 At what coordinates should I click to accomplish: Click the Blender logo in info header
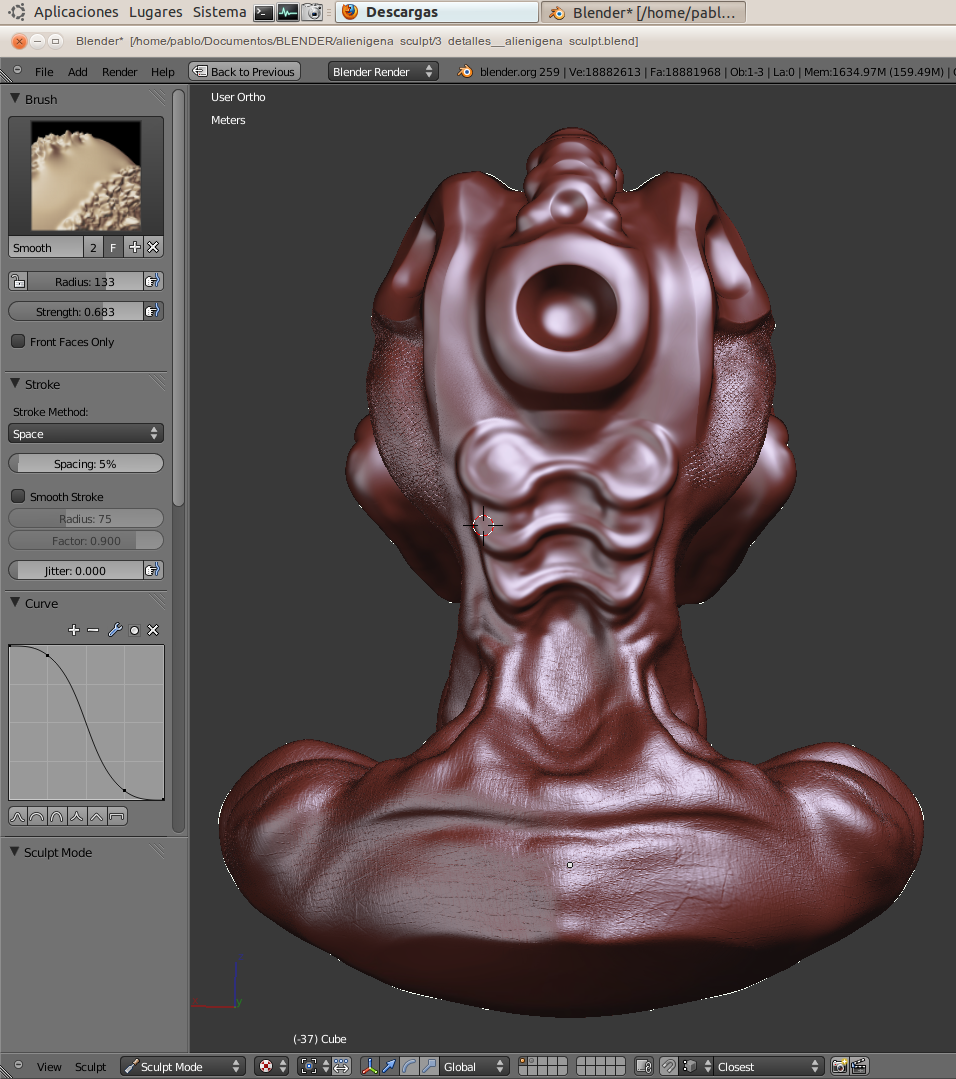(465, 72)
